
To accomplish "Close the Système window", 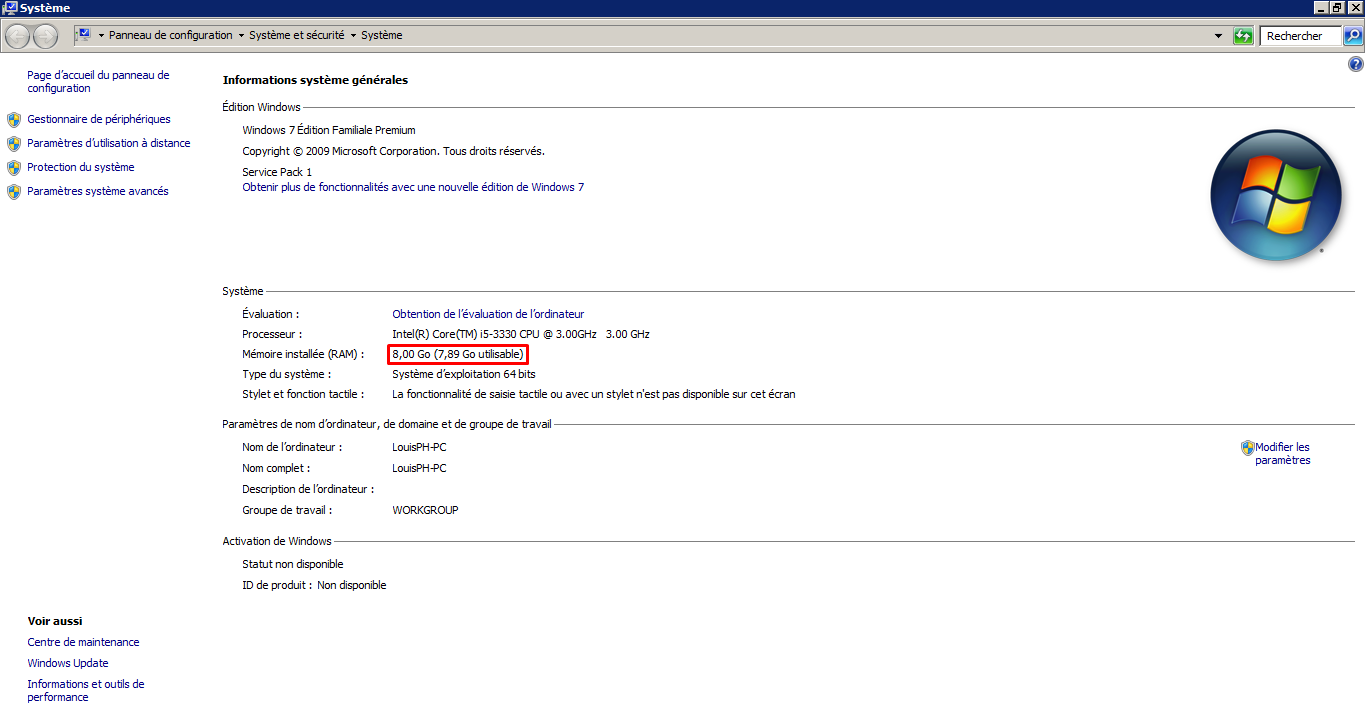I will click(x=1355, y=8).
